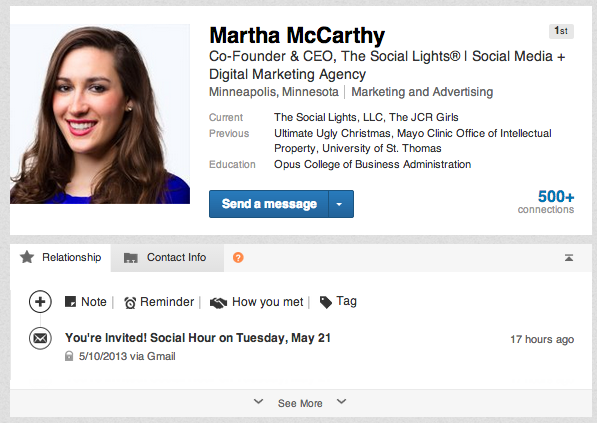Open the Social Hour invitation message
597x423 pixels.
click(x=198, y=338)
